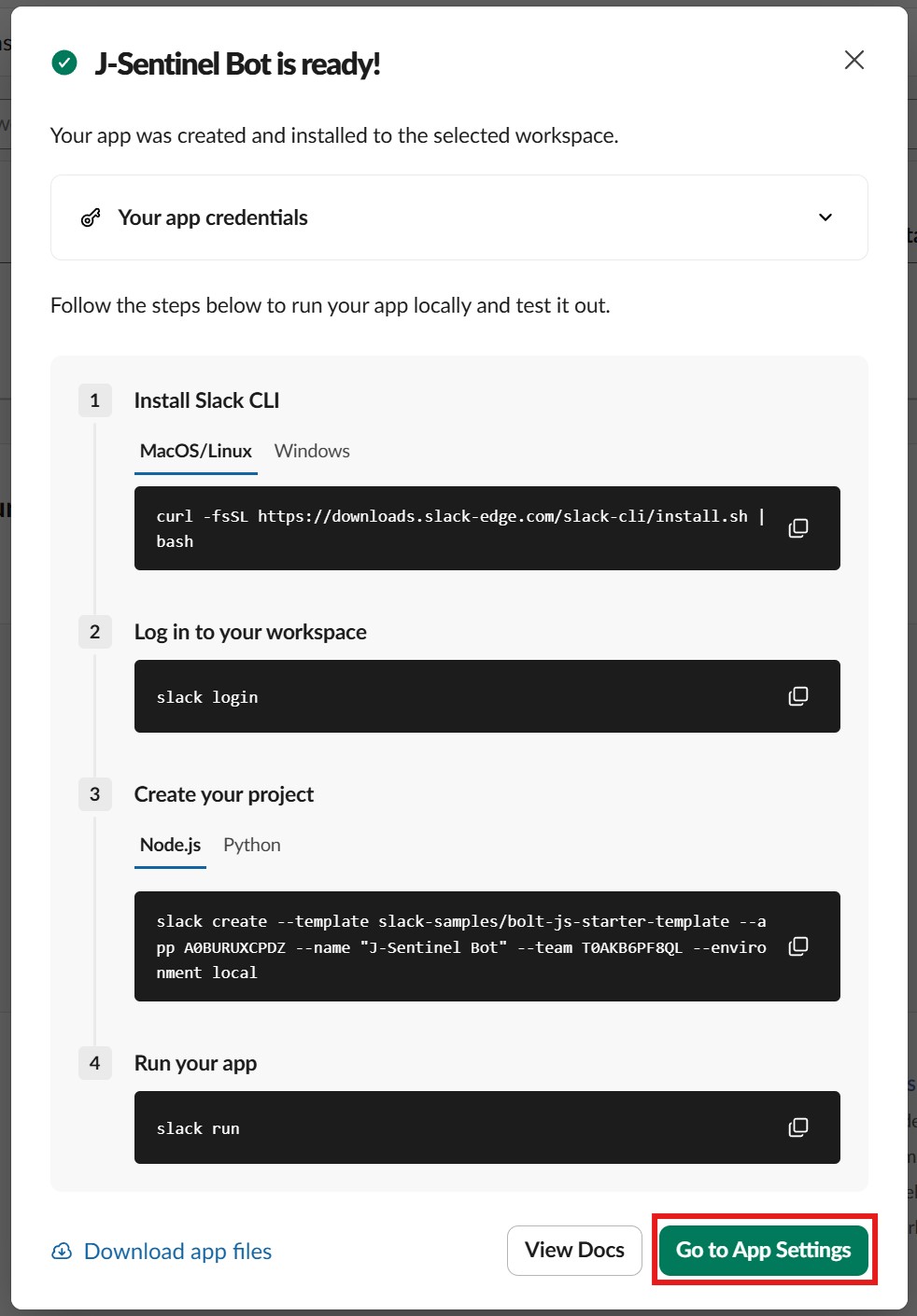Click the Run your app heading

pyautogui.click(x=195, y=1063)
